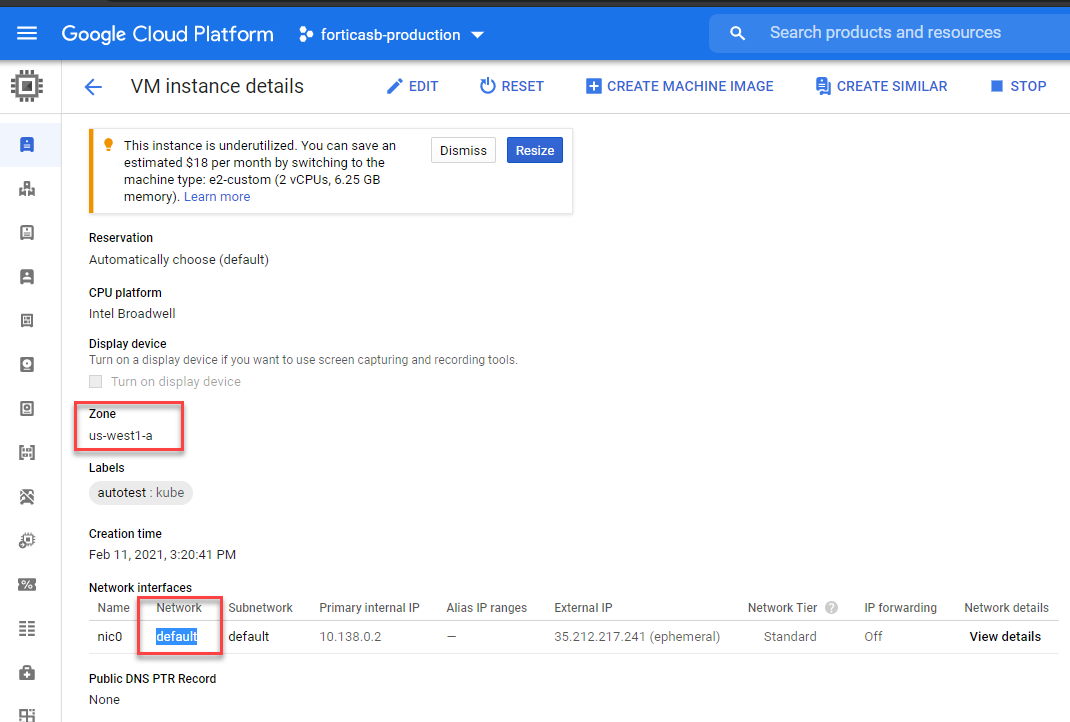Open Instance groups sidebar icon
Image resolution: width=1070 pixels, height=722 pixels.
tap(27, 188)
